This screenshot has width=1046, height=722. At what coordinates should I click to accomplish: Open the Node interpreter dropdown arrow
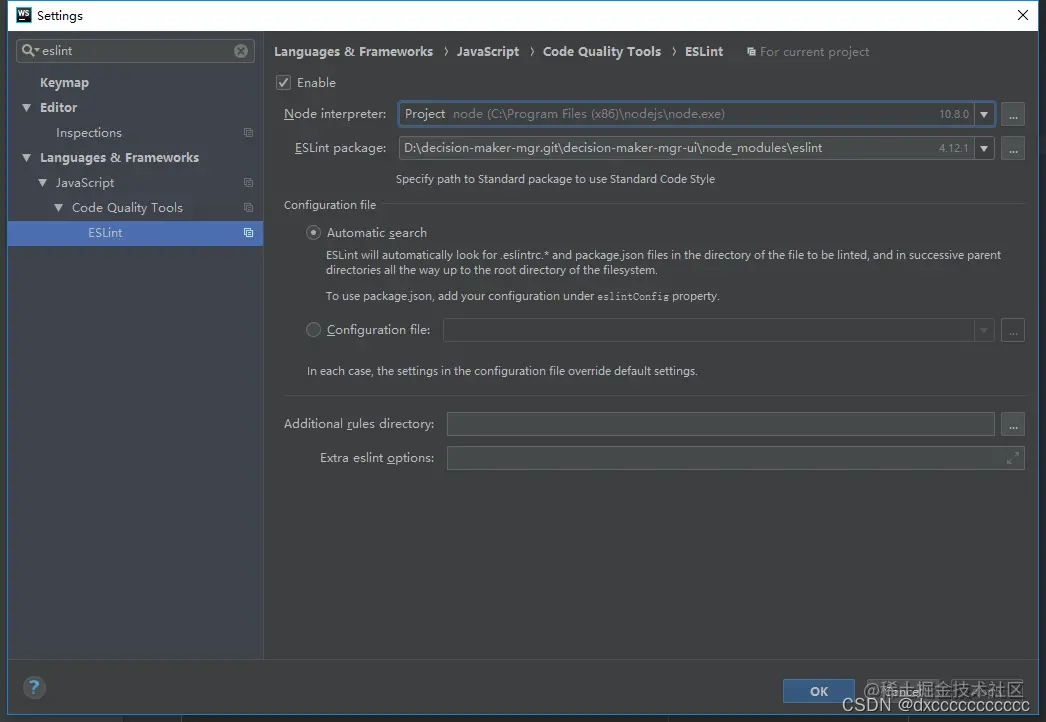point(984,114)
